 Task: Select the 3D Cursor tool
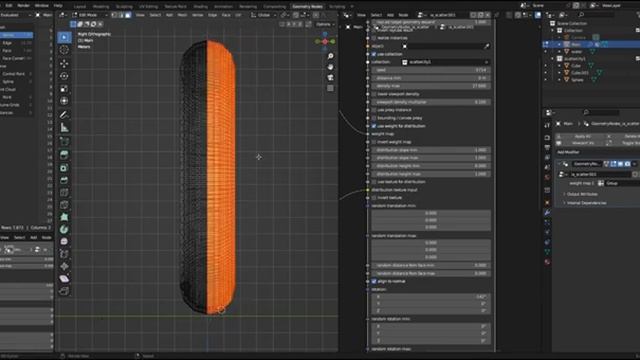pos(64,50)
